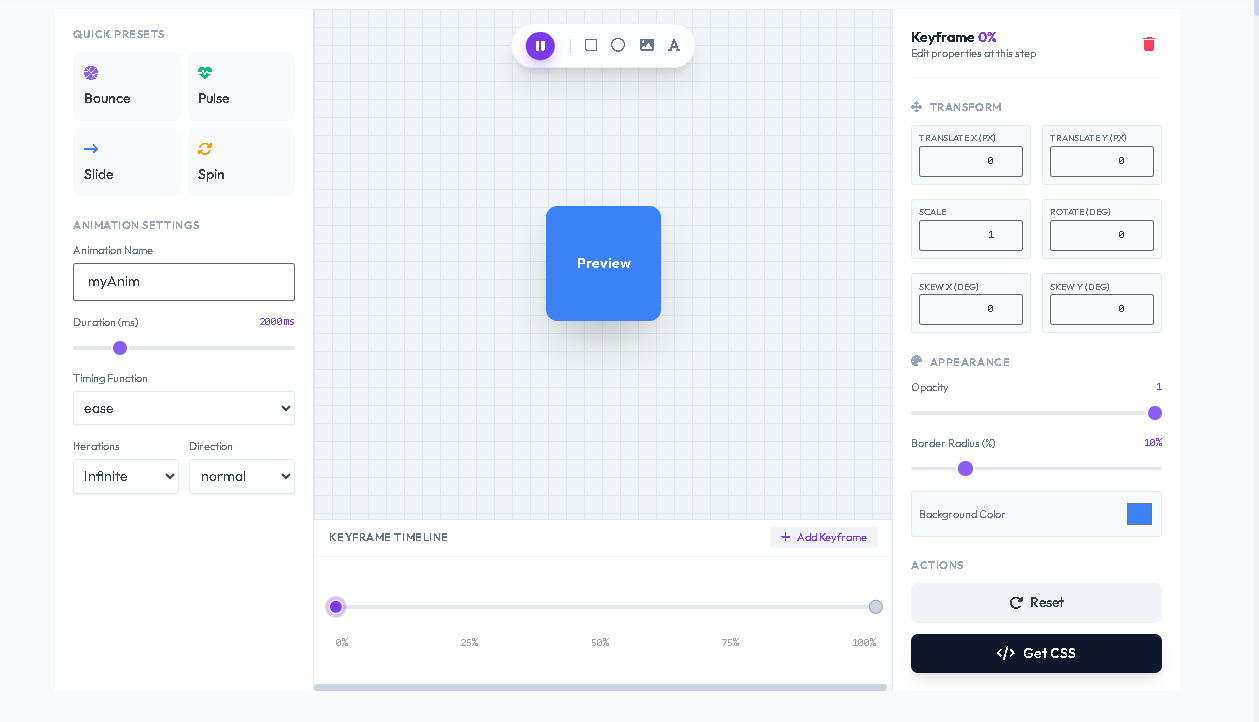This screenshot has height=722, width=1259.
Task: Select the text element tool
Action: coord(674,45)
